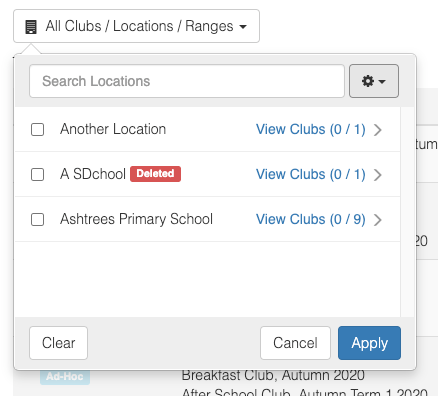438x396 pixels.
Task: Click the Clear button
Action: pyautogui.click(x=58, y=343)
